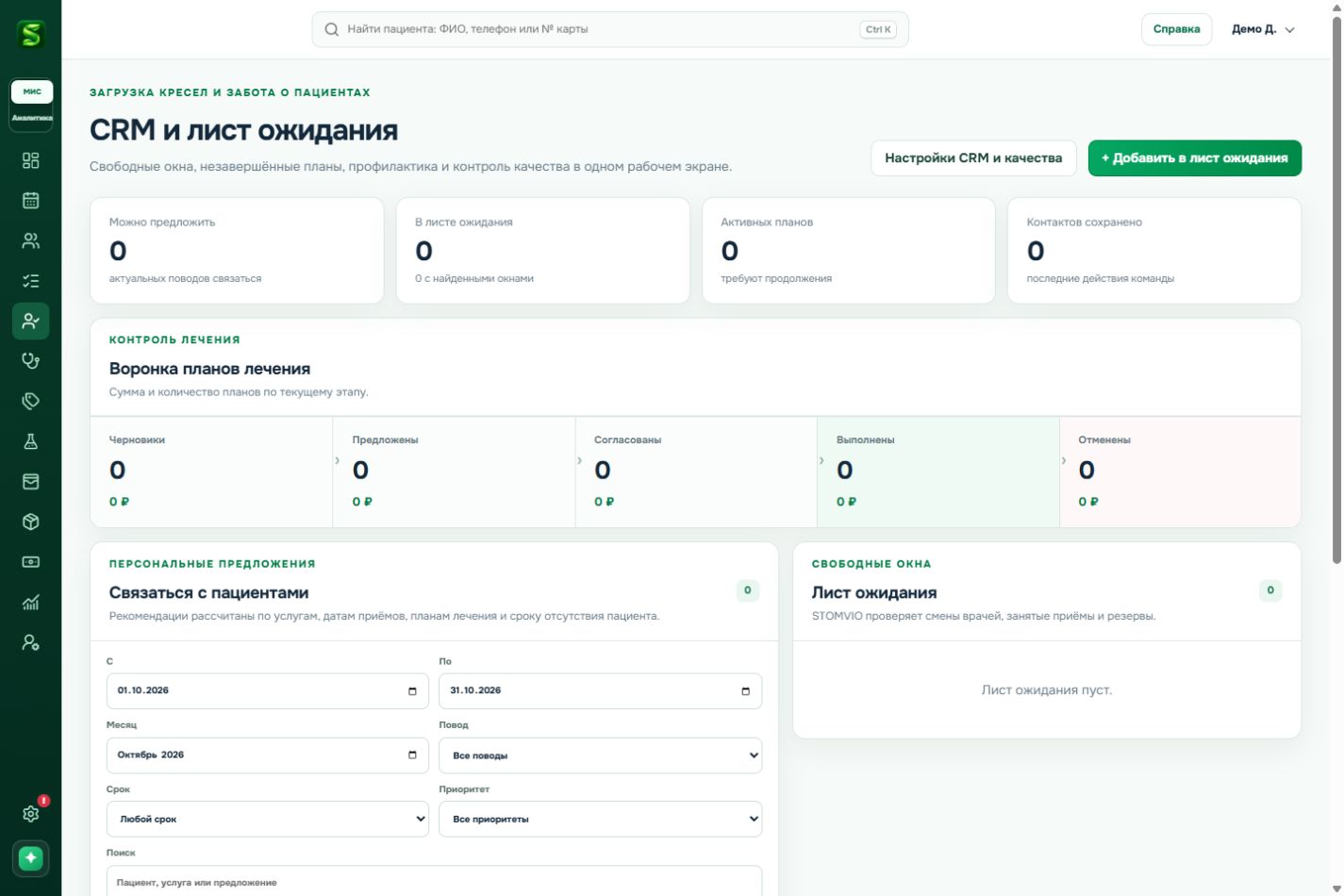Open the user settings icon in sidebar

coord(31,642)
